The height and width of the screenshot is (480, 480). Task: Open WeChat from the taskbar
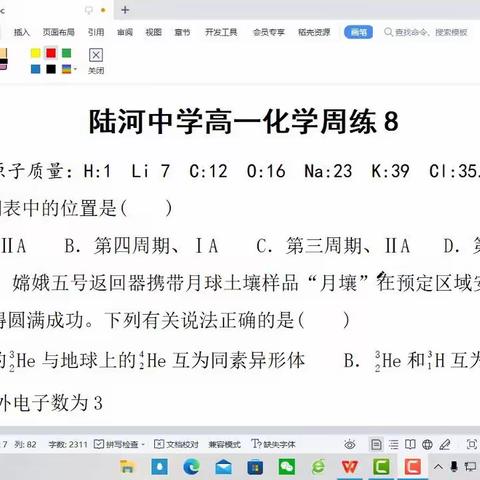(287, 467)
